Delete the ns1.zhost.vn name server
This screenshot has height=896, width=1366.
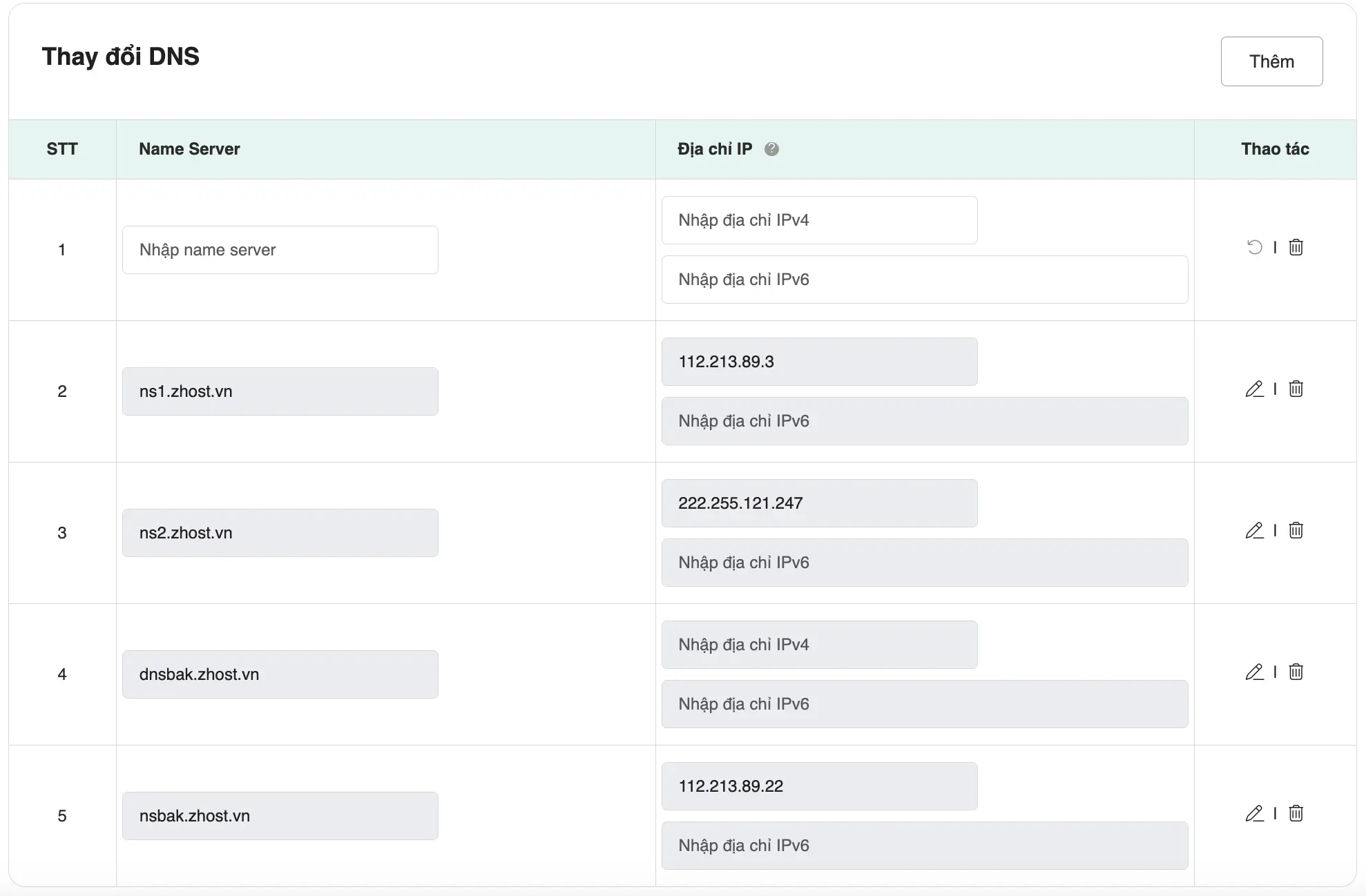point(1296,389)
